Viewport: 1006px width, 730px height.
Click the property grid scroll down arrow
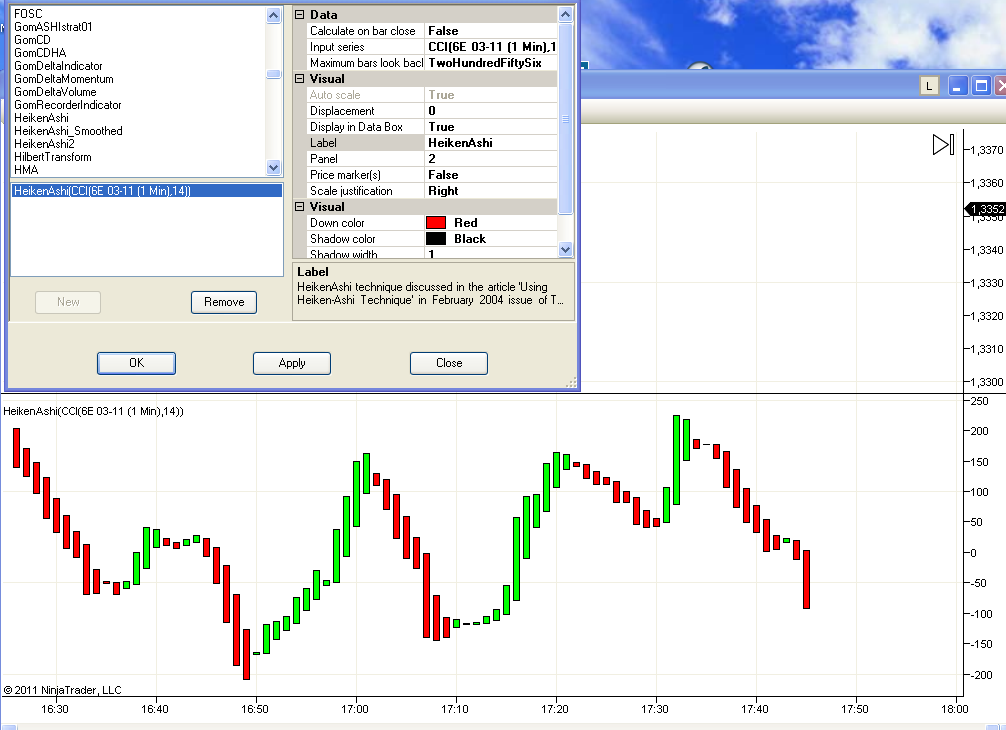[x=565, y=250]
